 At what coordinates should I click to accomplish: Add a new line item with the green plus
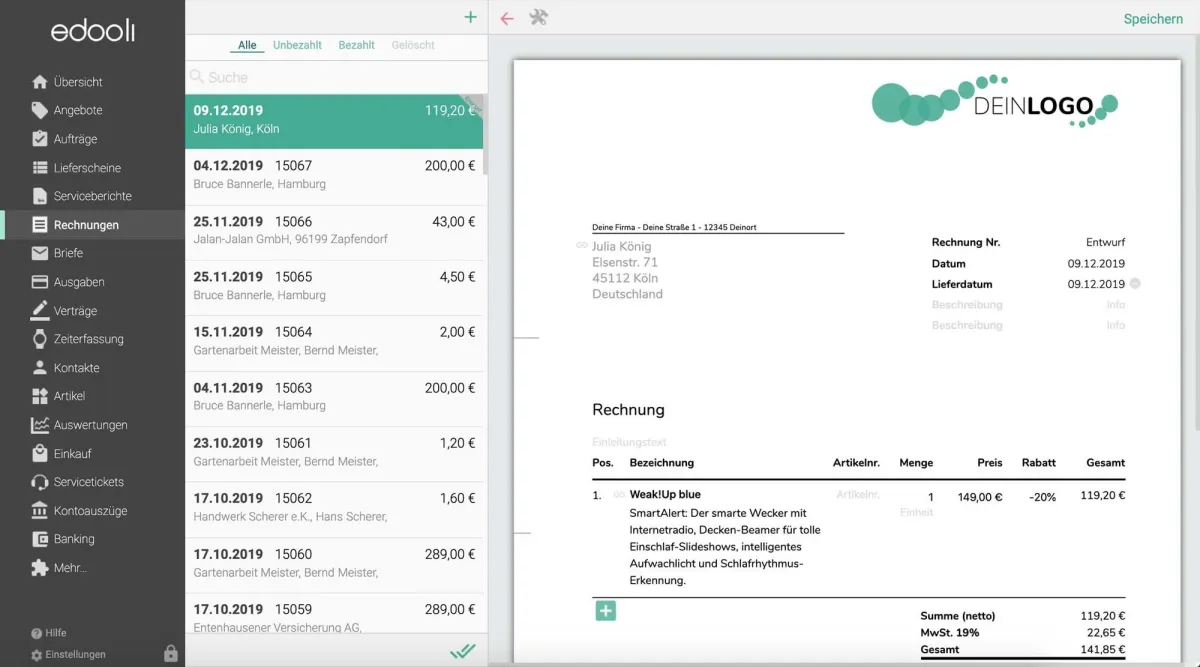pyautogui.click(x=604, y=610)
